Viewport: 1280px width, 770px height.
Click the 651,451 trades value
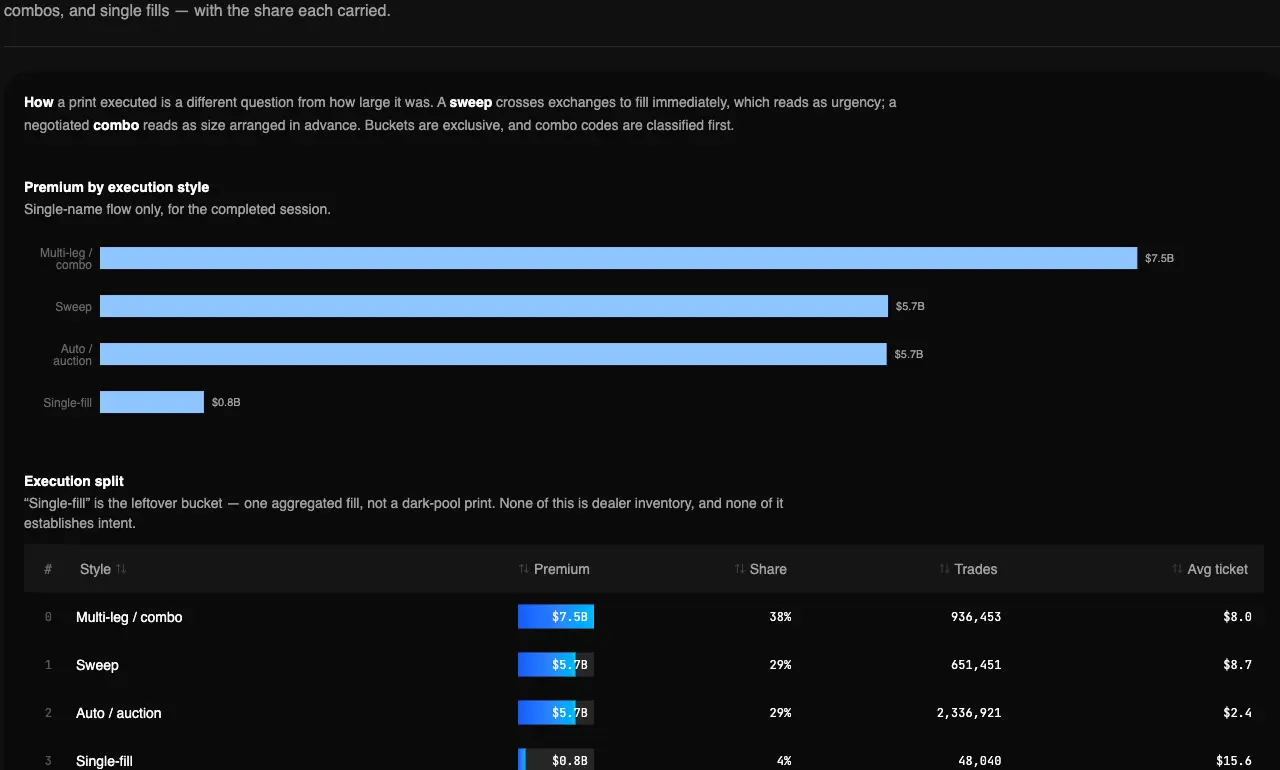pos(976,665)
